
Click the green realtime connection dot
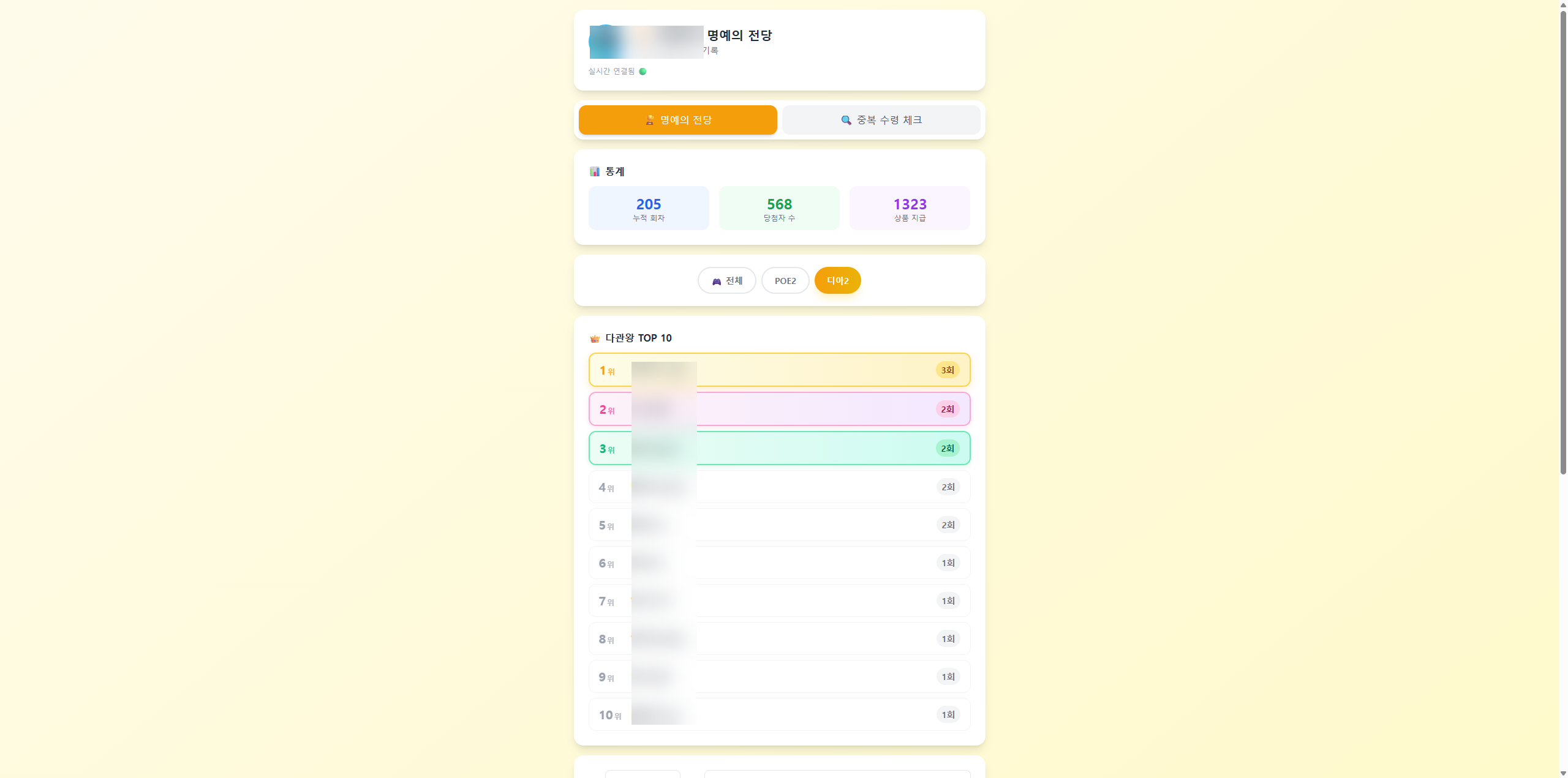click(642, 72)
